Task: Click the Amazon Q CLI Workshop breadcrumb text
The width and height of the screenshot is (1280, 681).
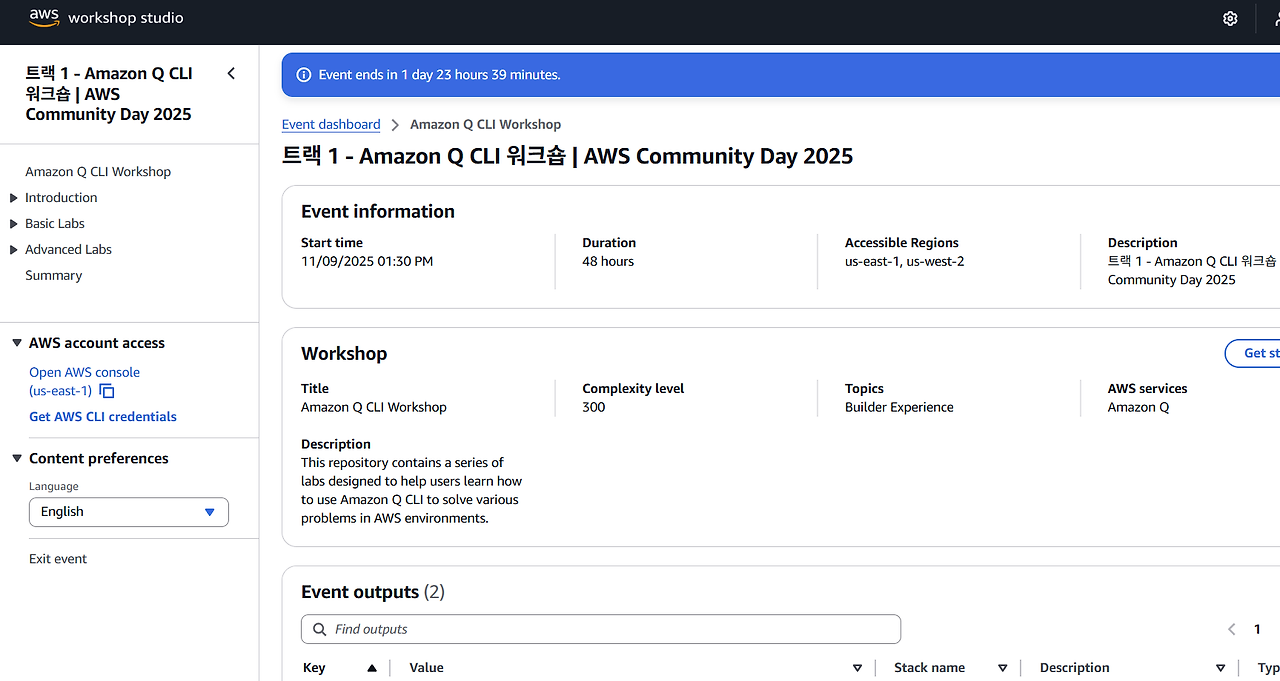Action: pos(486,125)
